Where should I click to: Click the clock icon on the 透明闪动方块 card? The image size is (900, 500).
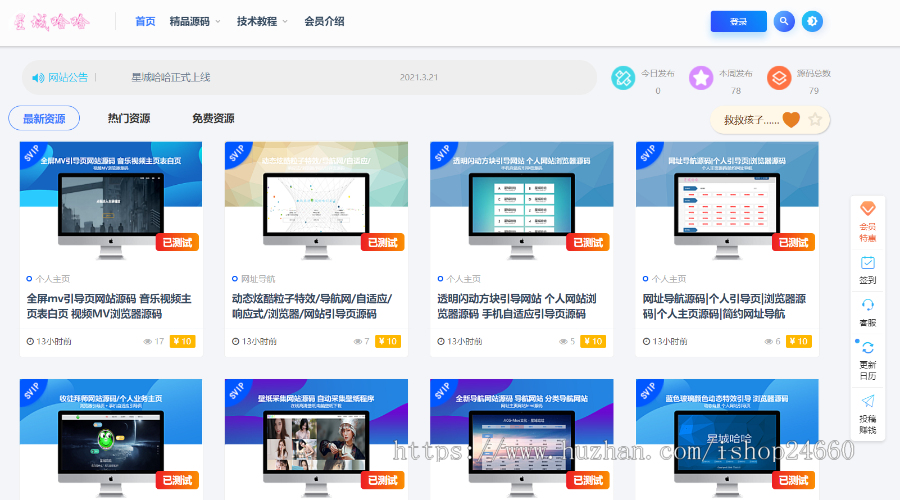tap(441, 342)
